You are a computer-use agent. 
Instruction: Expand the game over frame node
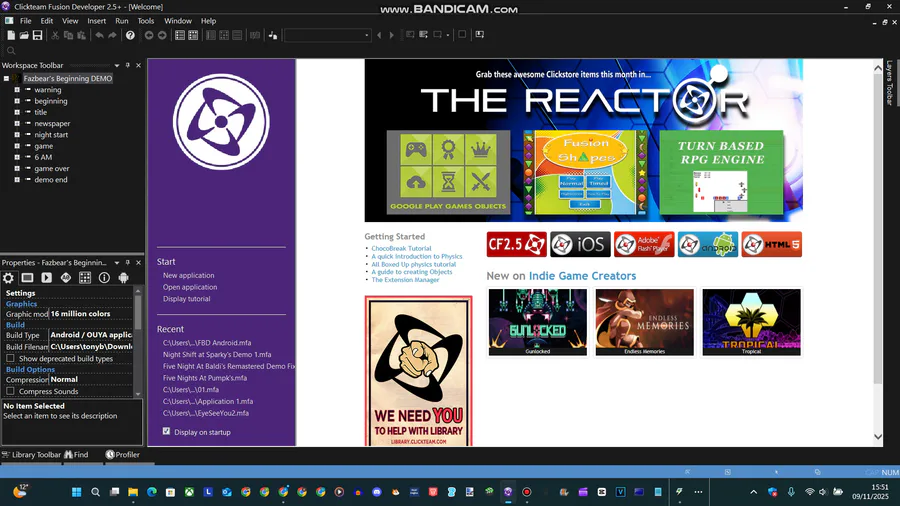pyautogui.click(x=17, y=169)
